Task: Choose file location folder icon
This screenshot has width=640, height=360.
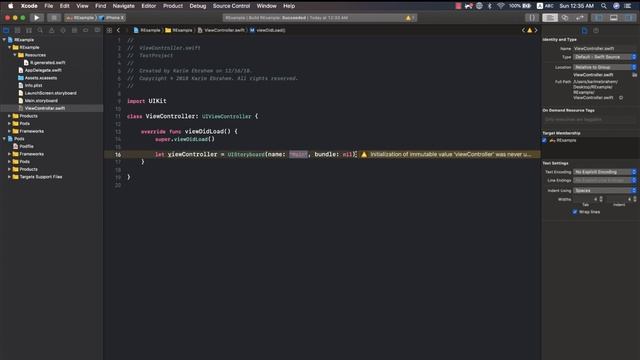Action: (634, 75)
